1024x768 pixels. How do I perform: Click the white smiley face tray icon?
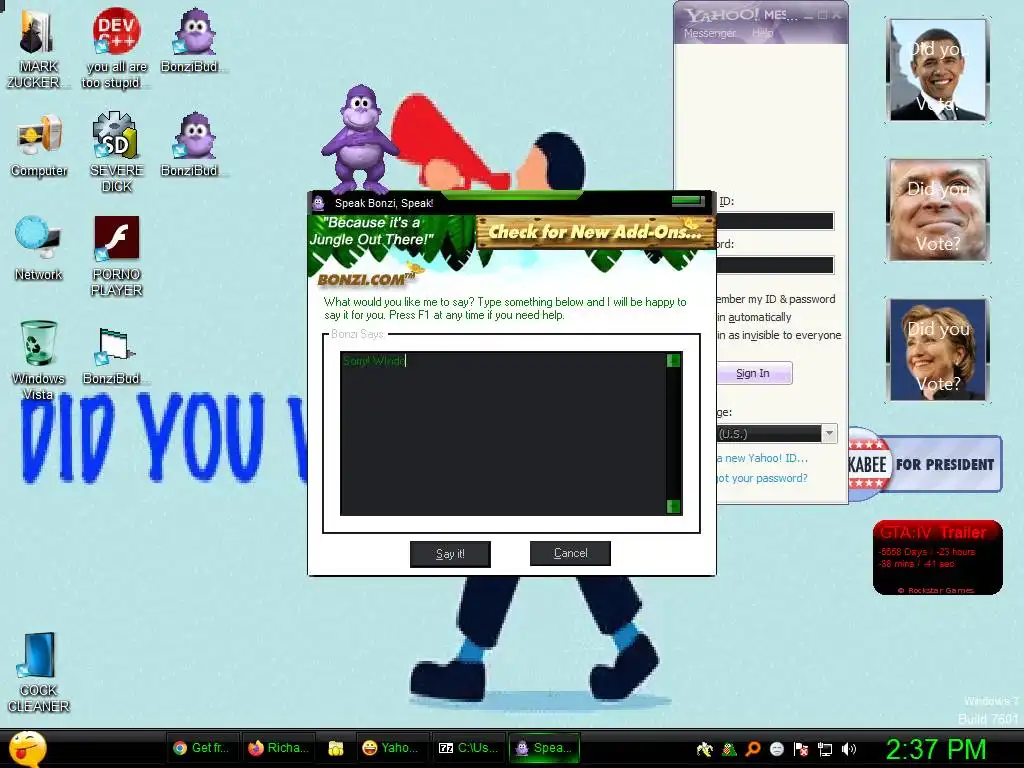click(x=776, y=749)
